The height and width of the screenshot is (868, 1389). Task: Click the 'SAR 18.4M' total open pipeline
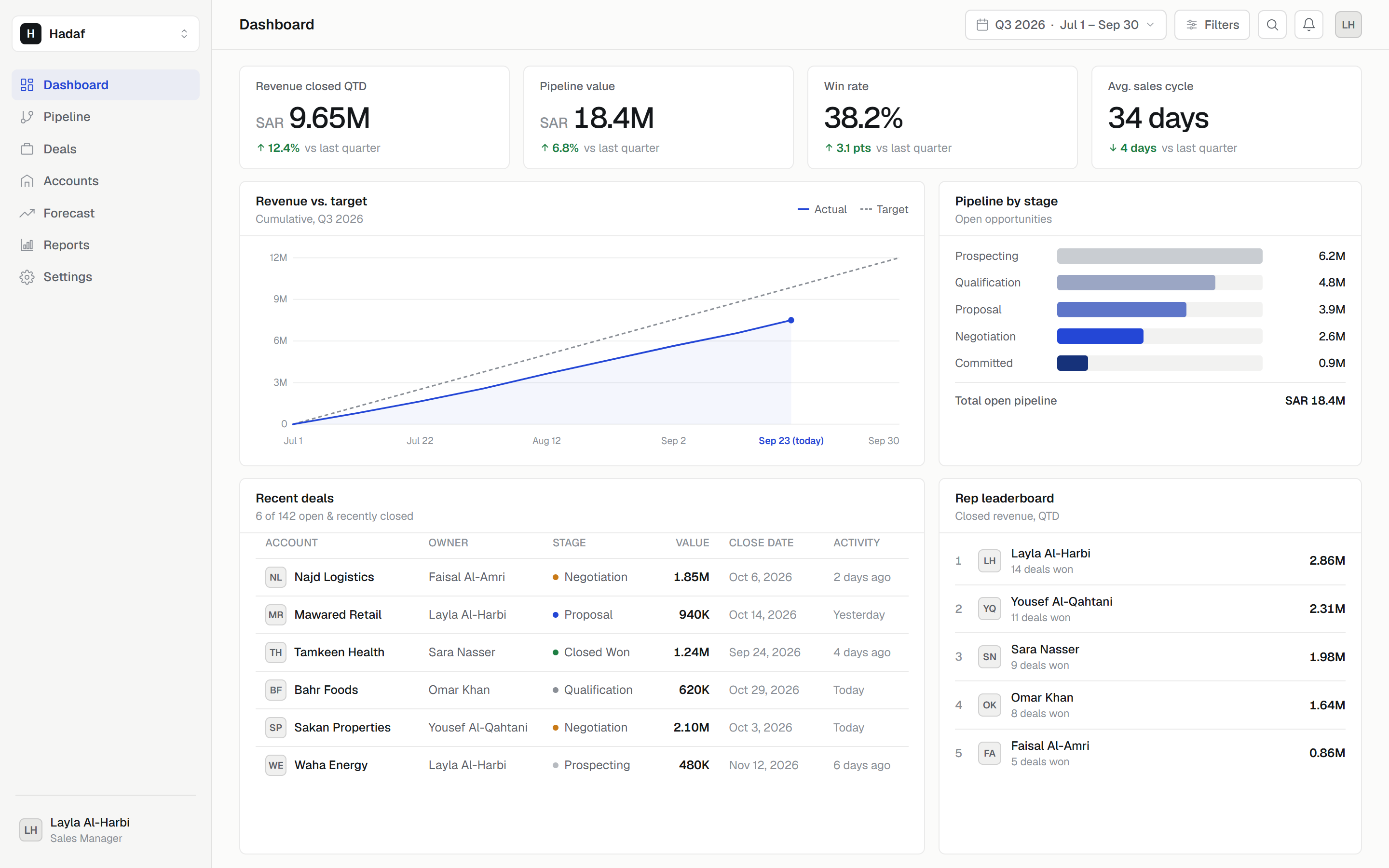tap(1314, 401)
